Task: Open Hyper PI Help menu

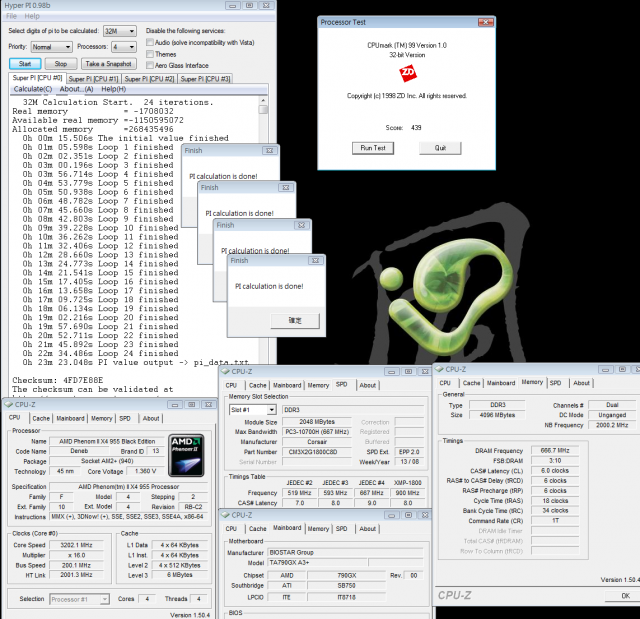Action: 32,16
